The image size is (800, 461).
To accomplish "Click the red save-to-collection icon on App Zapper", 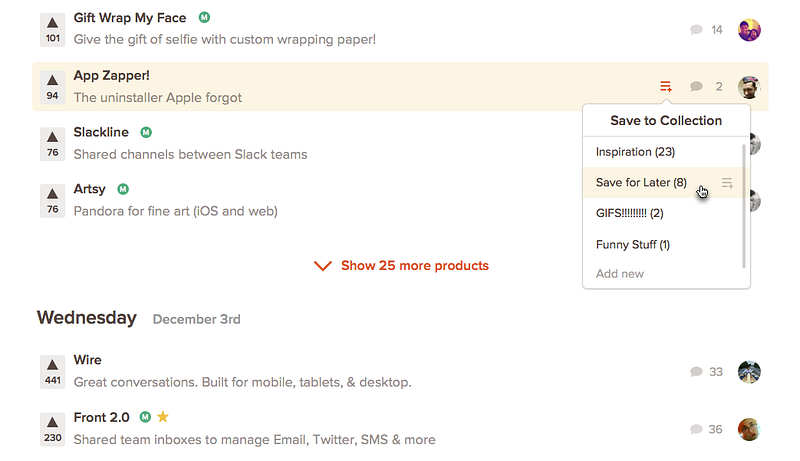I will 665,86.
